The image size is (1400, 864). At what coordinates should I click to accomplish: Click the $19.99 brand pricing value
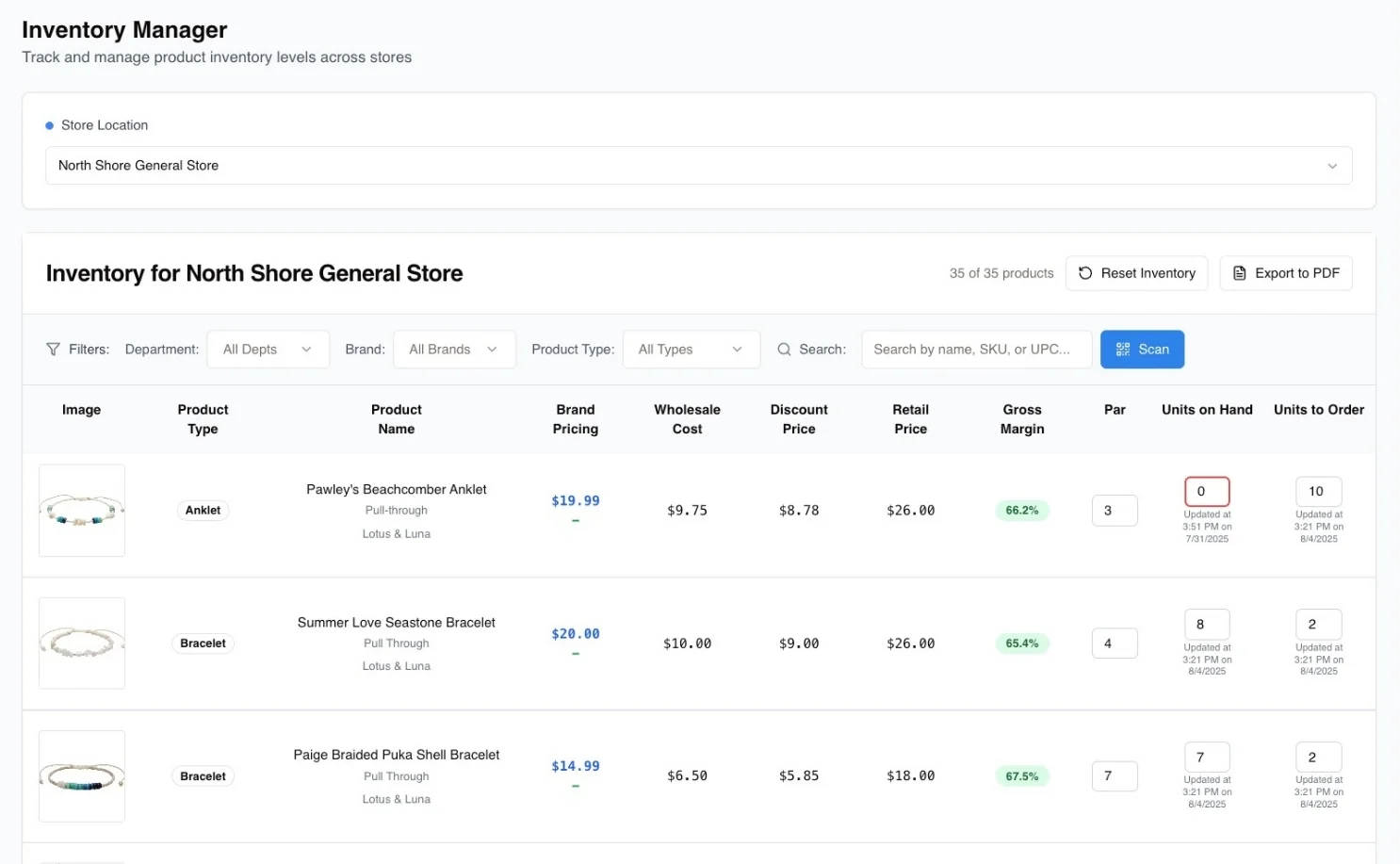pyautogui.click(x=576, y=501)
